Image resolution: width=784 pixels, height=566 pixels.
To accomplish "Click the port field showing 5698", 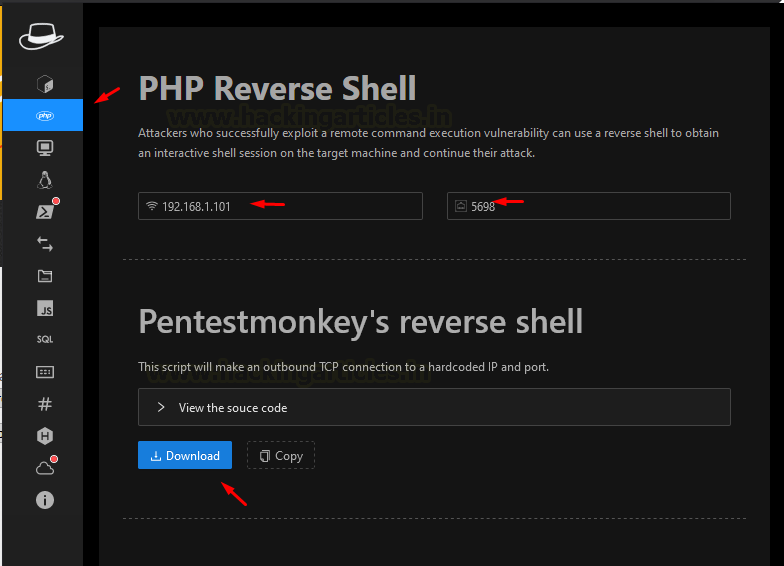I will (x=588, y=206).
